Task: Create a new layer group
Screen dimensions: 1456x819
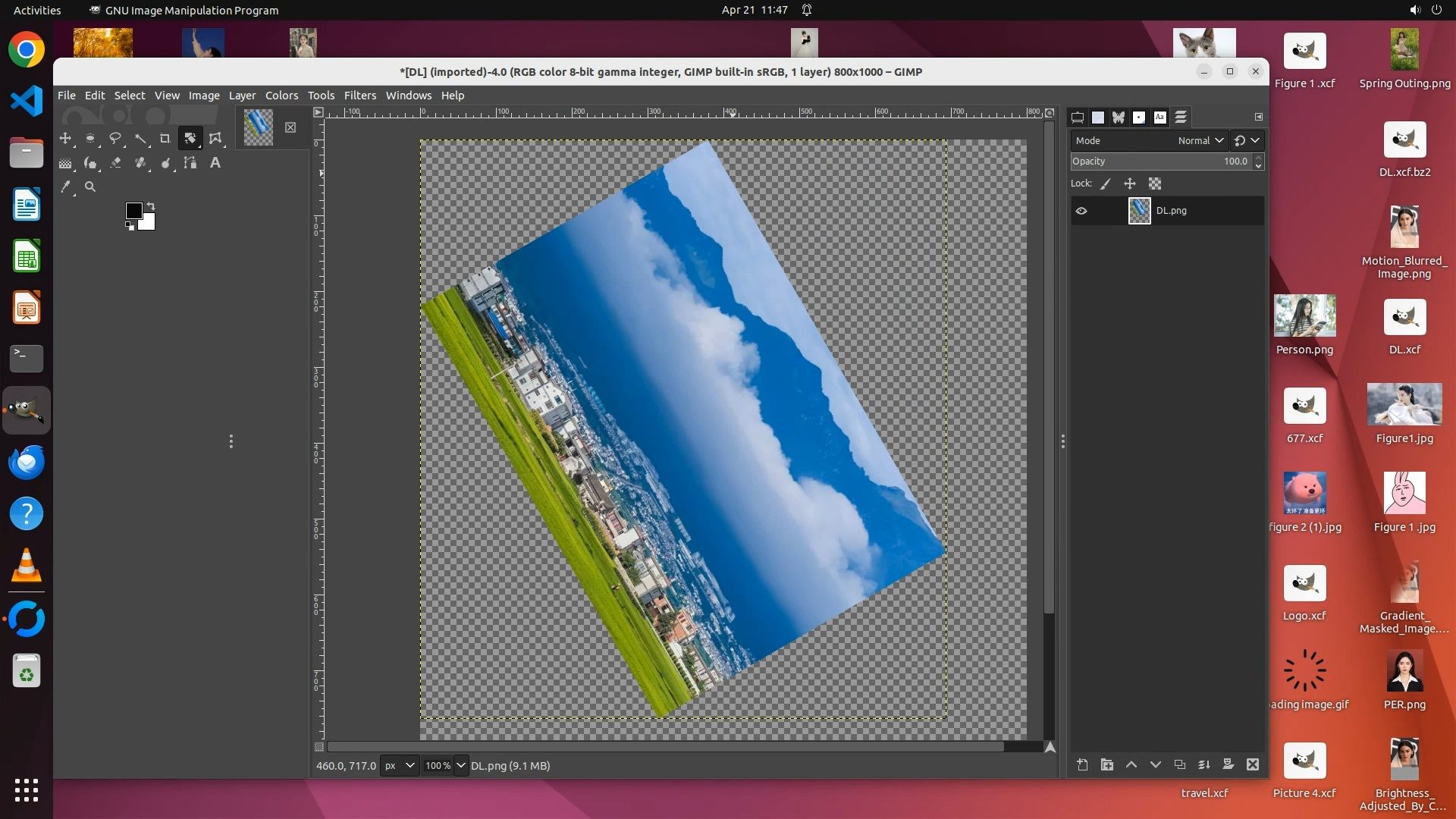Action: pos(1106,764)
